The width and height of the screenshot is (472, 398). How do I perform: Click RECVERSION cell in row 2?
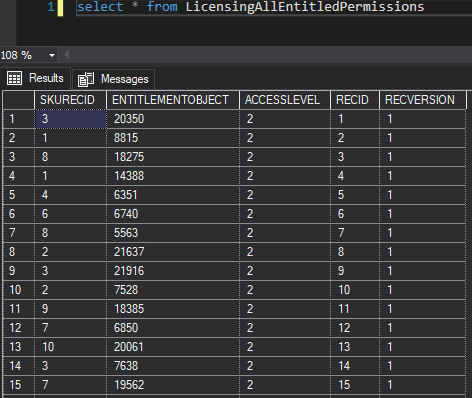tap(423, 138)
